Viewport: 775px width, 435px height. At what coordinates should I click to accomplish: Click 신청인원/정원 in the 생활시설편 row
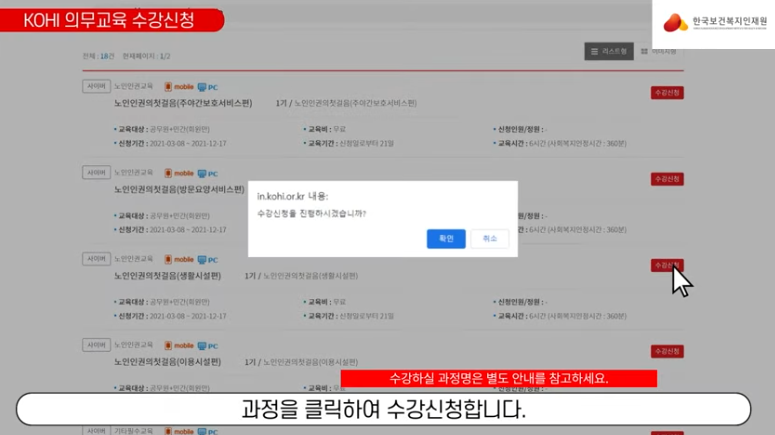coord(520,302)
